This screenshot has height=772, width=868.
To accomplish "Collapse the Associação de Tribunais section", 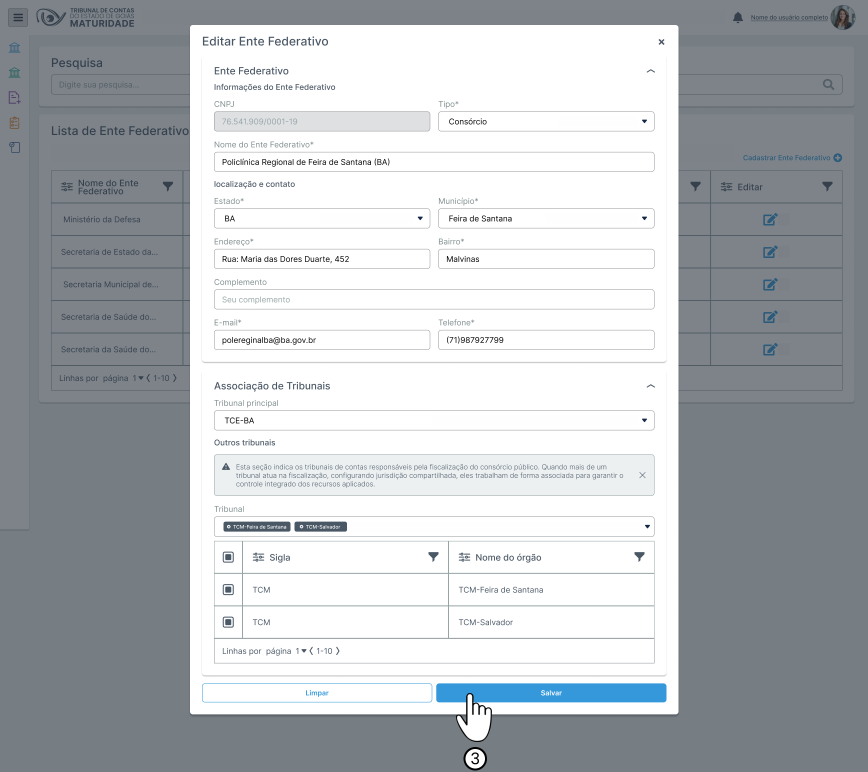I will click(651, 386).
